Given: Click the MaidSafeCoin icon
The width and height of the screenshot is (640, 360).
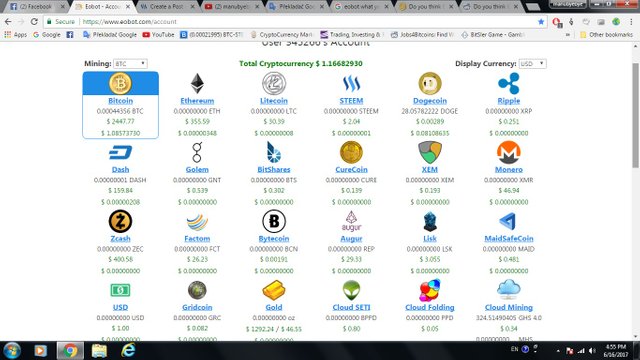Looking at the screenshot, I should tap(508, 221).
